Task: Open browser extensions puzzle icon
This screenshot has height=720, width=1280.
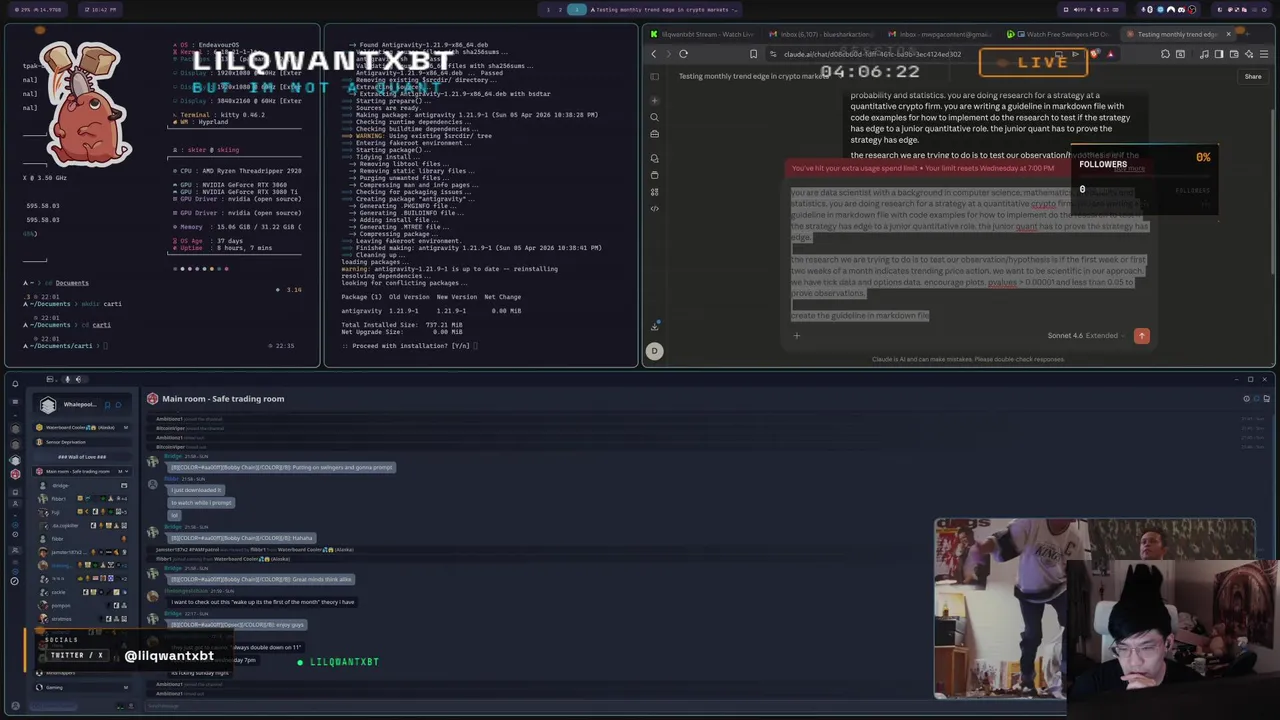Action: 1165,54
